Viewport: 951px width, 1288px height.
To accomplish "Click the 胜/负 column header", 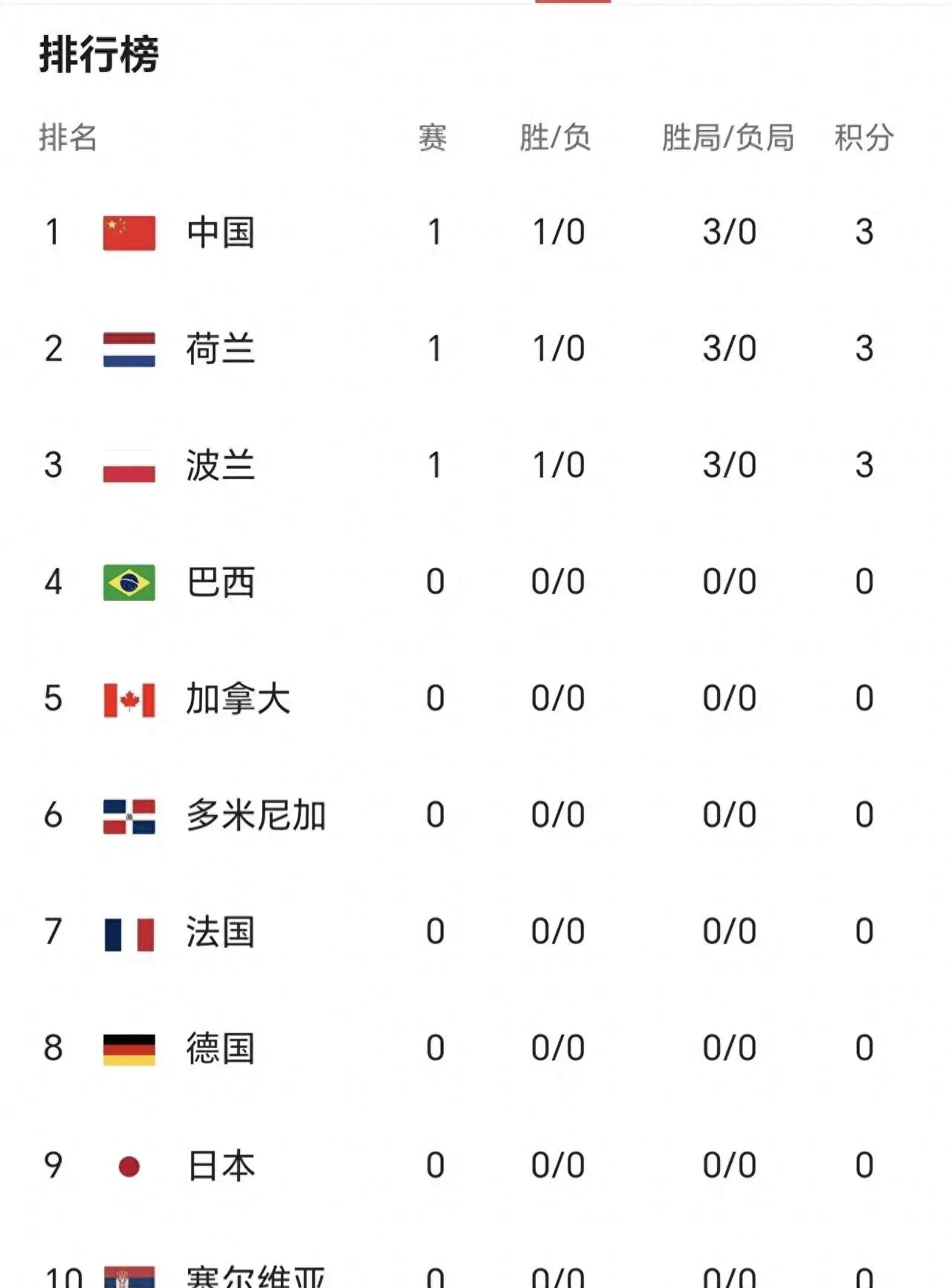I will [x=555, y=138].
